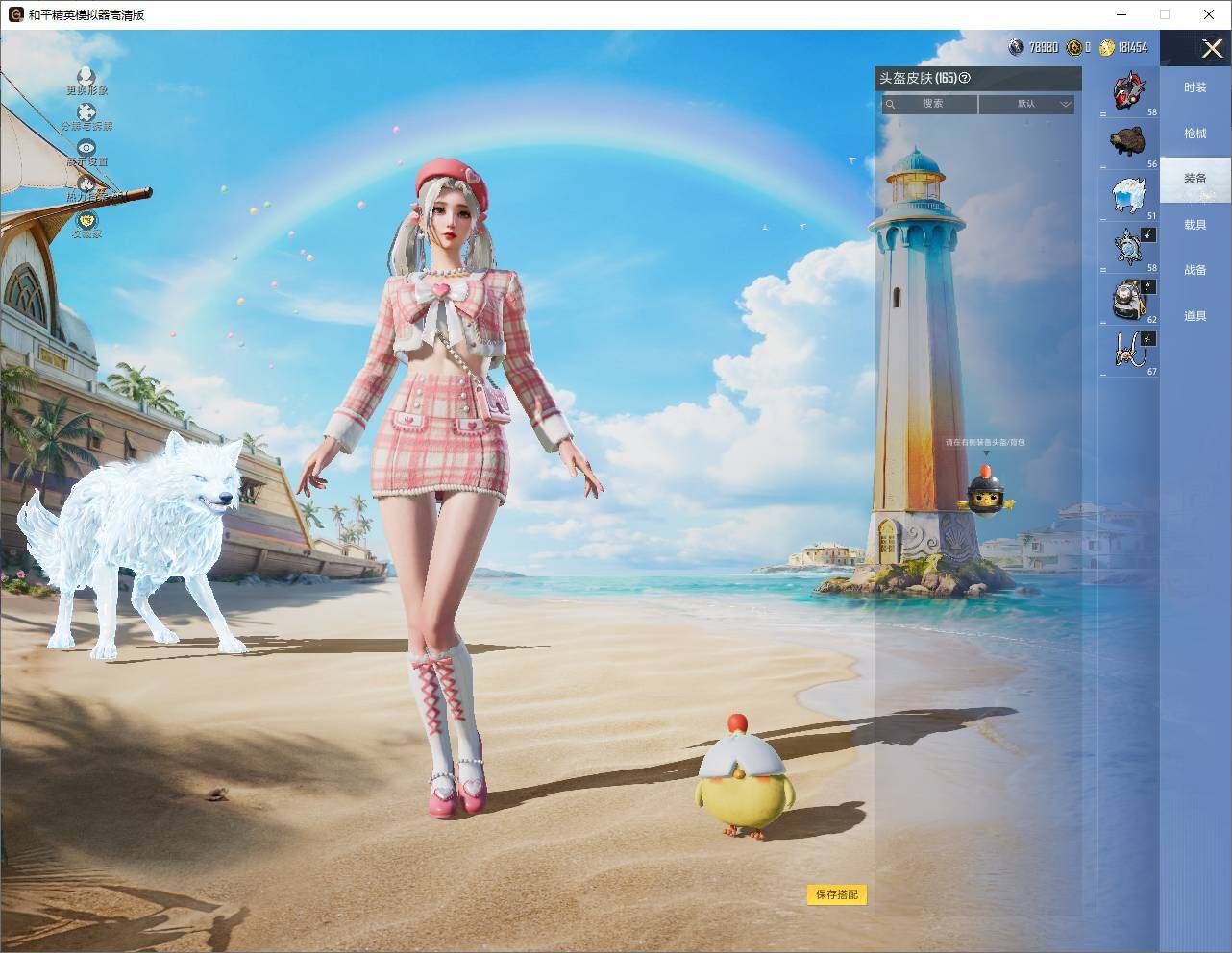
Task: Click the silver currency icon beside 78980
Action: [x=1017, y=46]
